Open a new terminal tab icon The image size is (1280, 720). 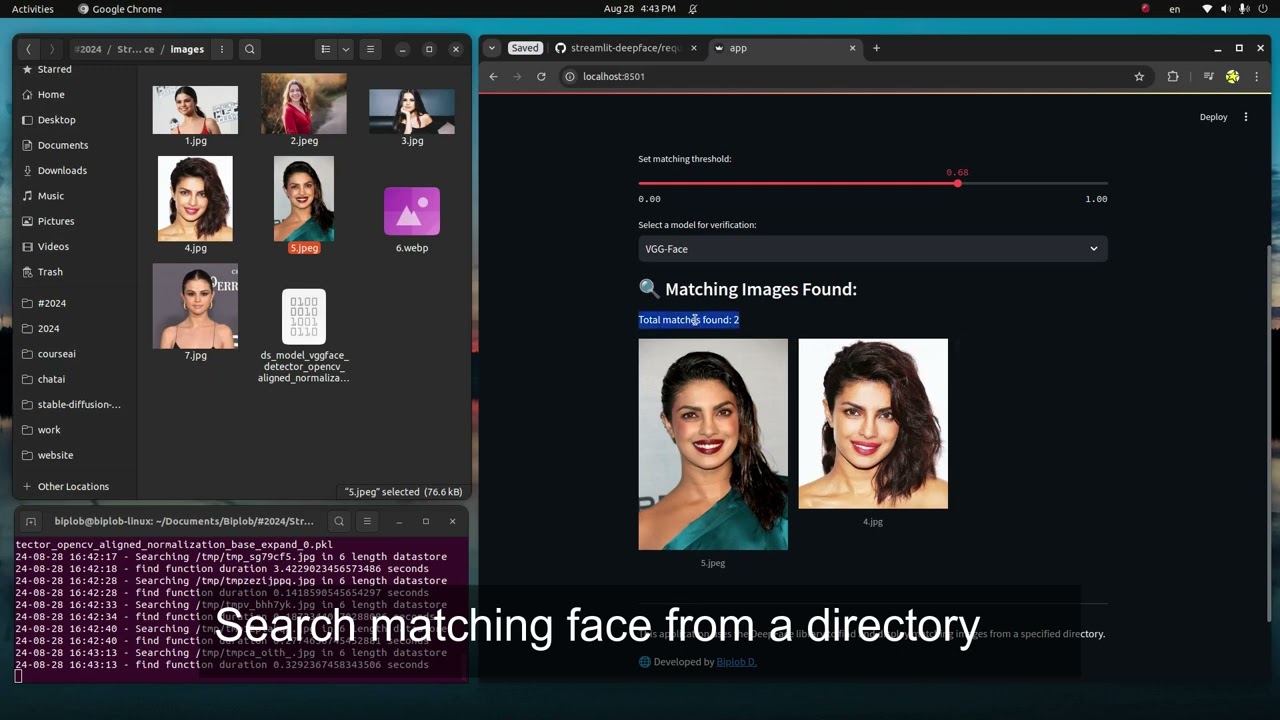coord(31,521)
